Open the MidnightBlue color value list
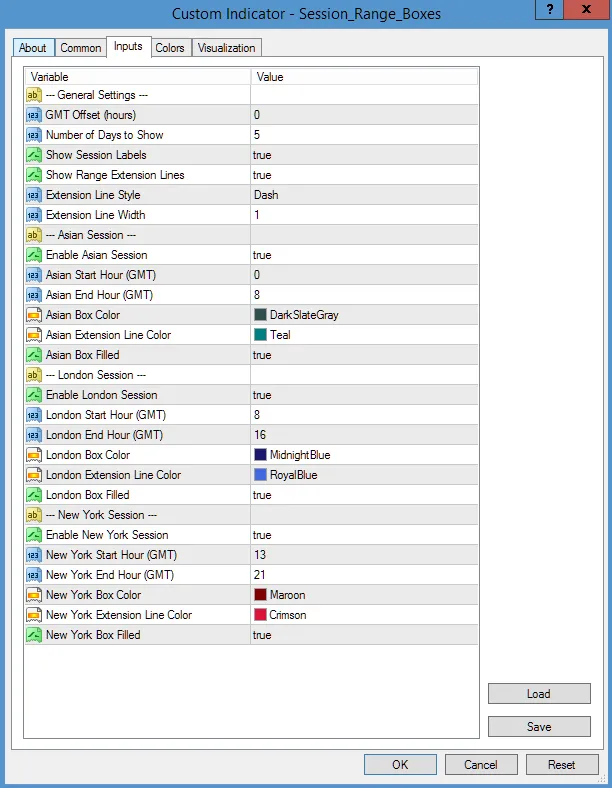612x788 pixels. click(364, 455)
